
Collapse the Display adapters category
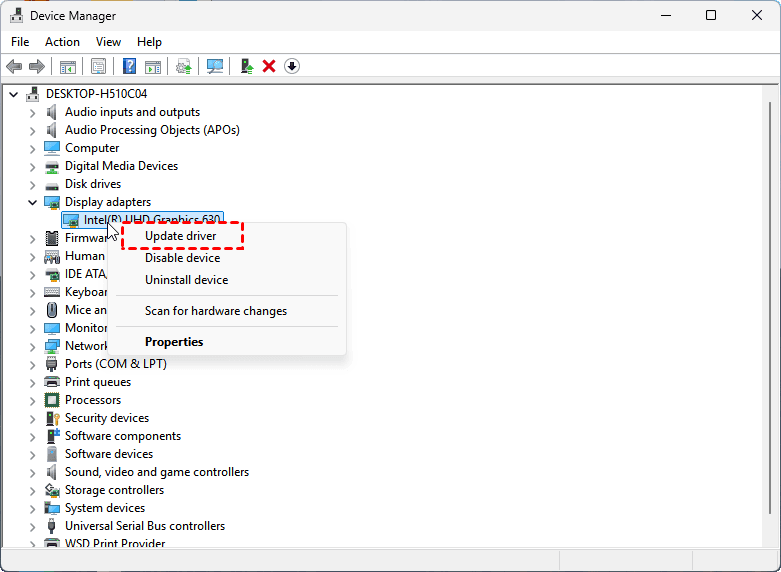point(32,202)
